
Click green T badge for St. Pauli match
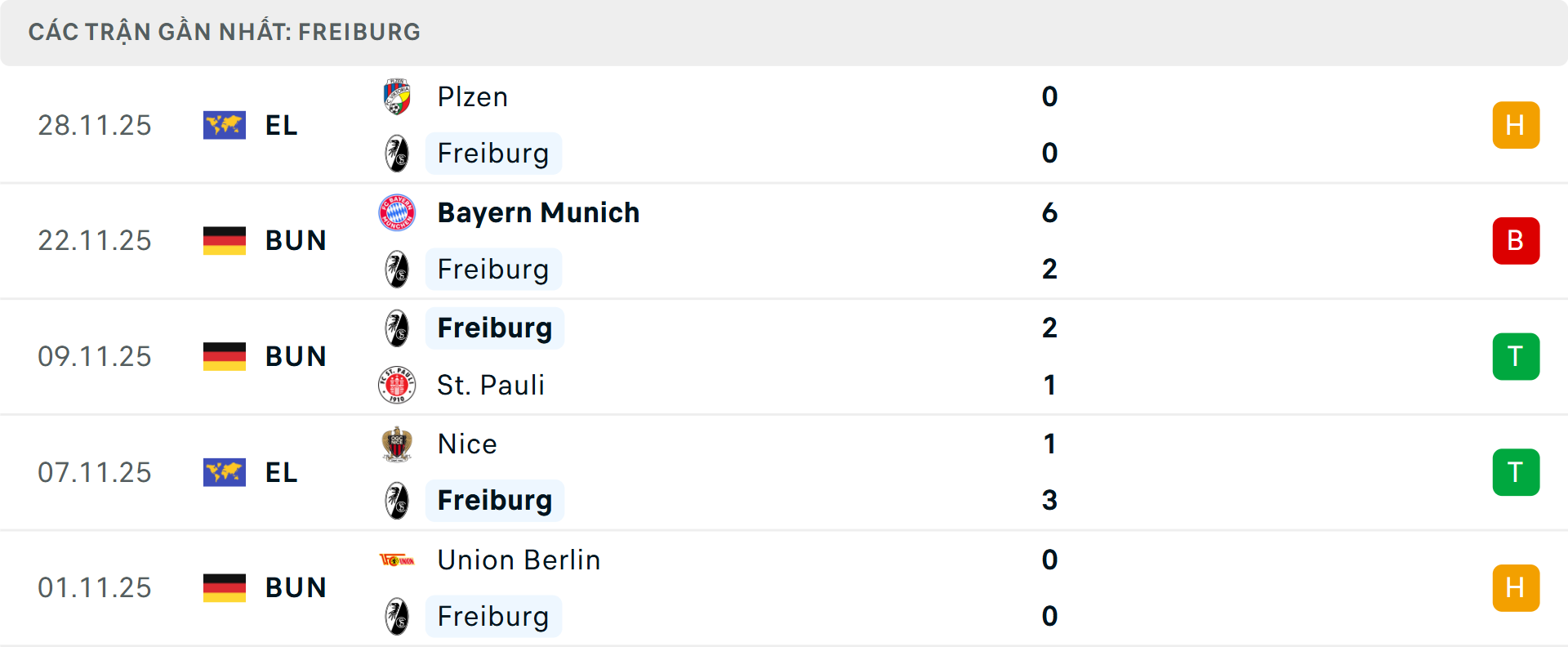[x=1516, y=357]
